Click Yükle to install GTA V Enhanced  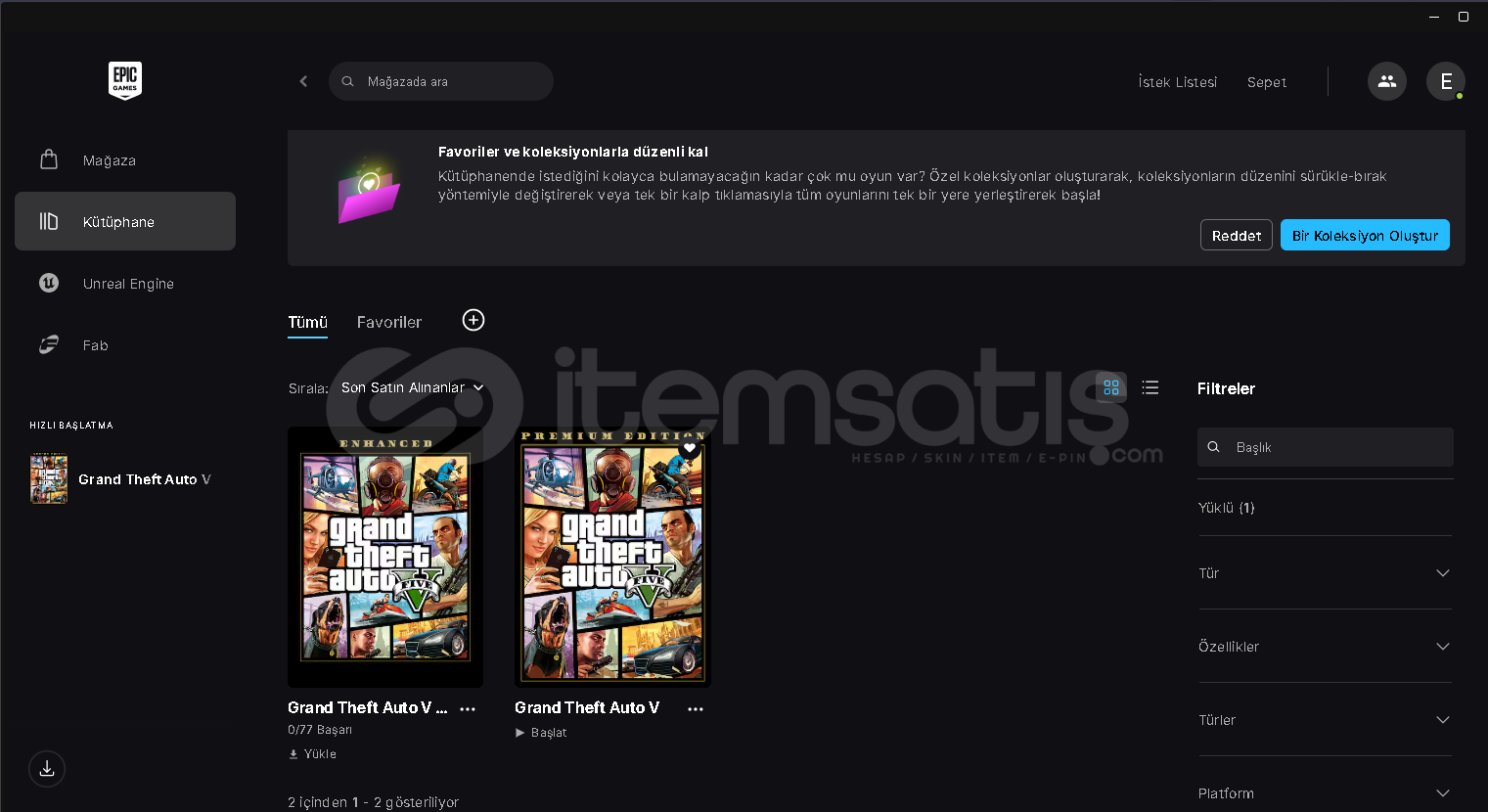tap(312, 754)
